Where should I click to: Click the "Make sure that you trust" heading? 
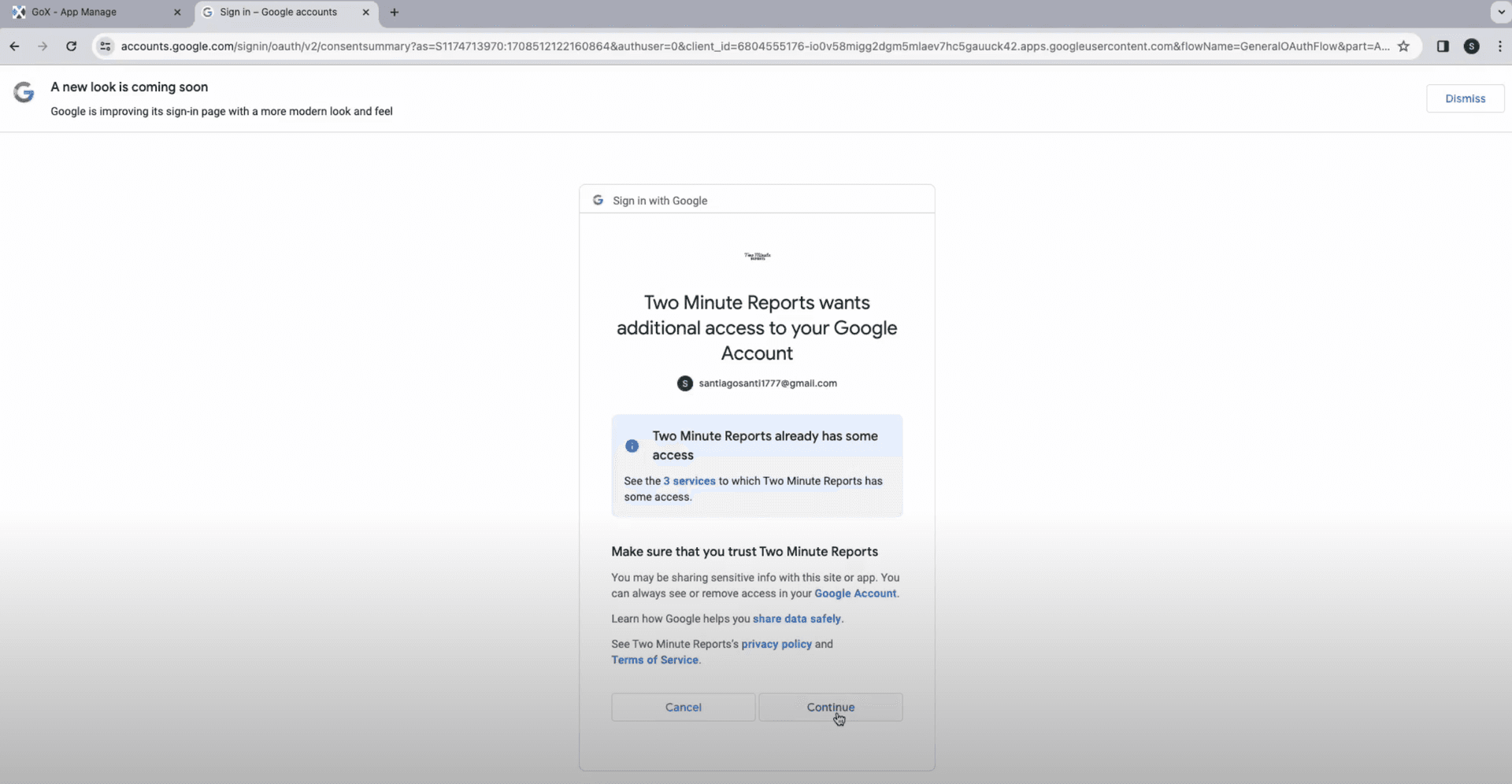[744, 552]
